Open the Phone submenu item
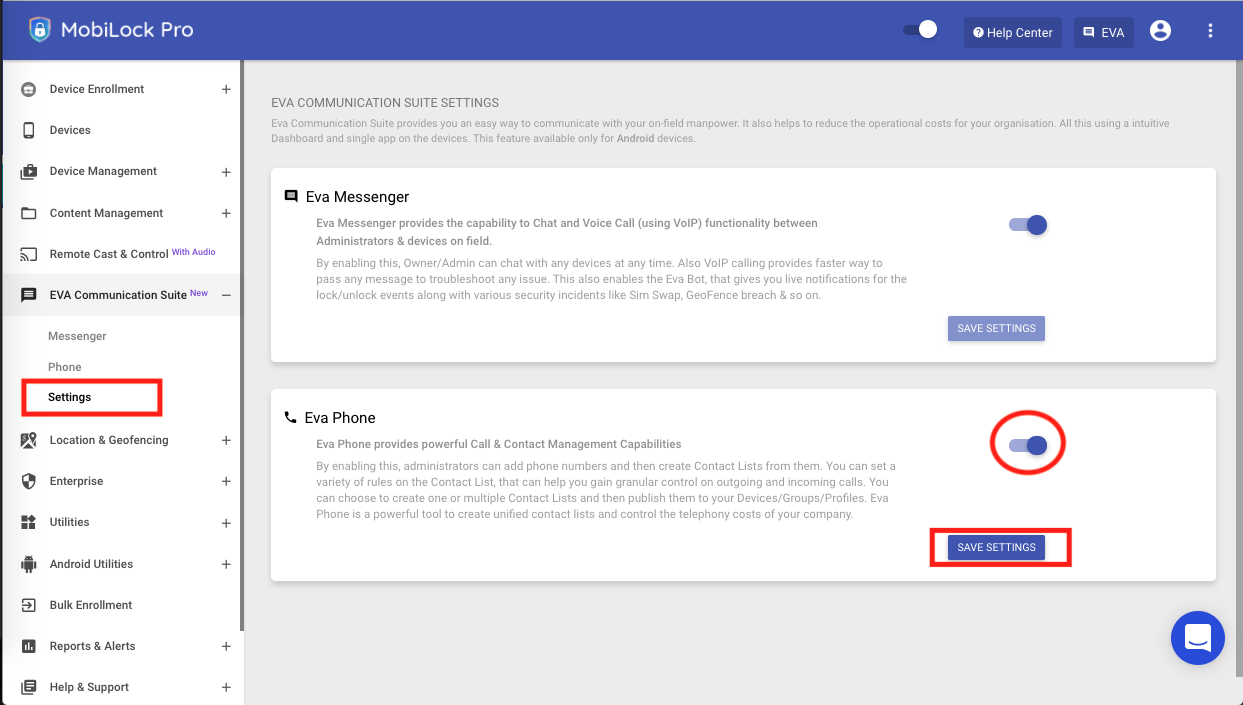1243x705 pixels. (x=65, y=367)
